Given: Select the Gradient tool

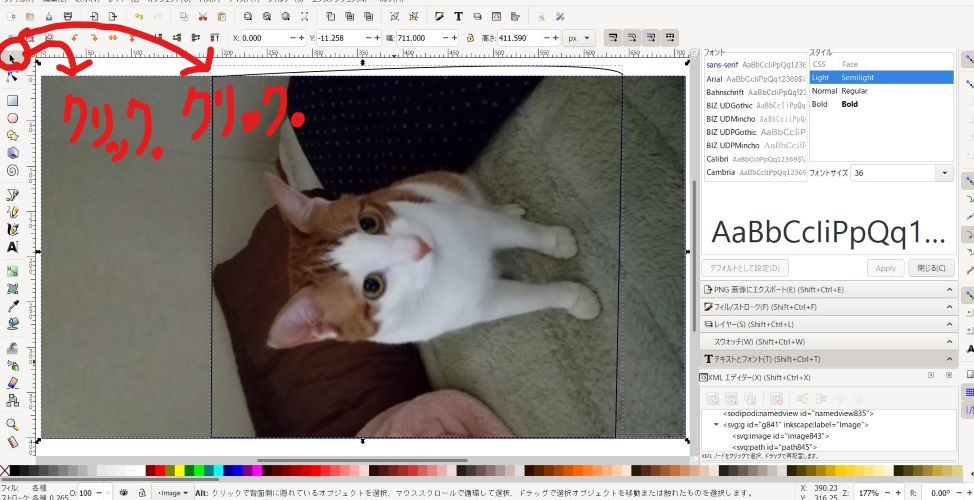Looking at the screenshot, I should point(12,271).
